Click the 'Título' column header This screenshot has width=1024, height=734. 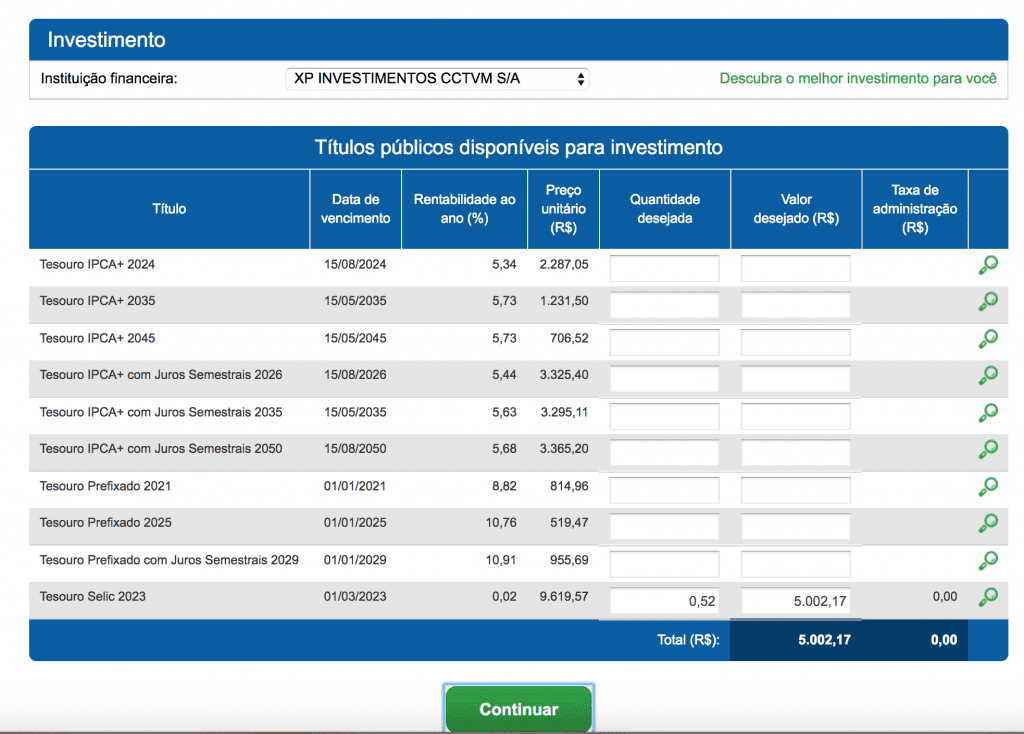tap(169, 209)
